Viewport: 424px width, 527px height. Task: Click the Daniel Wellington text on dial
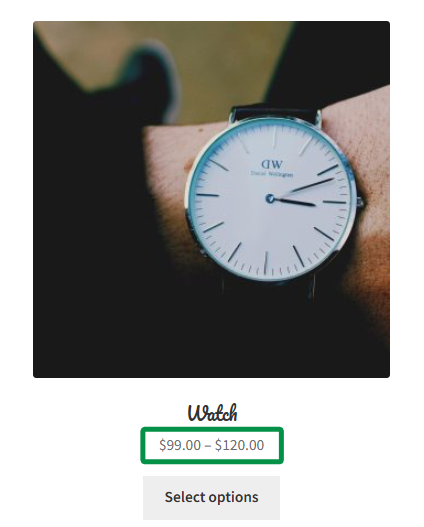click(x=272, y=174)
